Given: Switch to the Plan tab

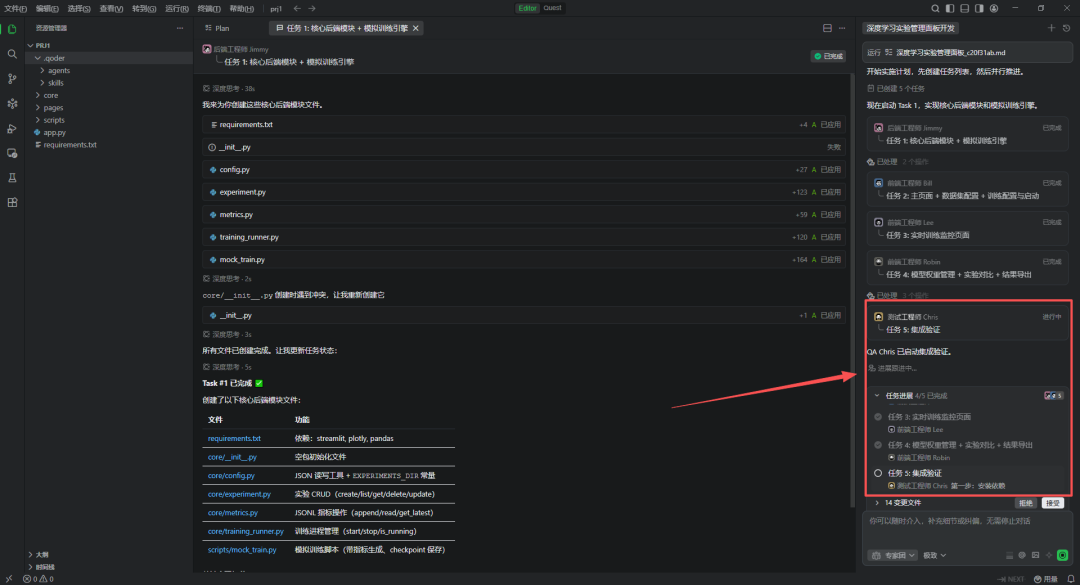Looking at the screenshot, I should coord(216,28).
